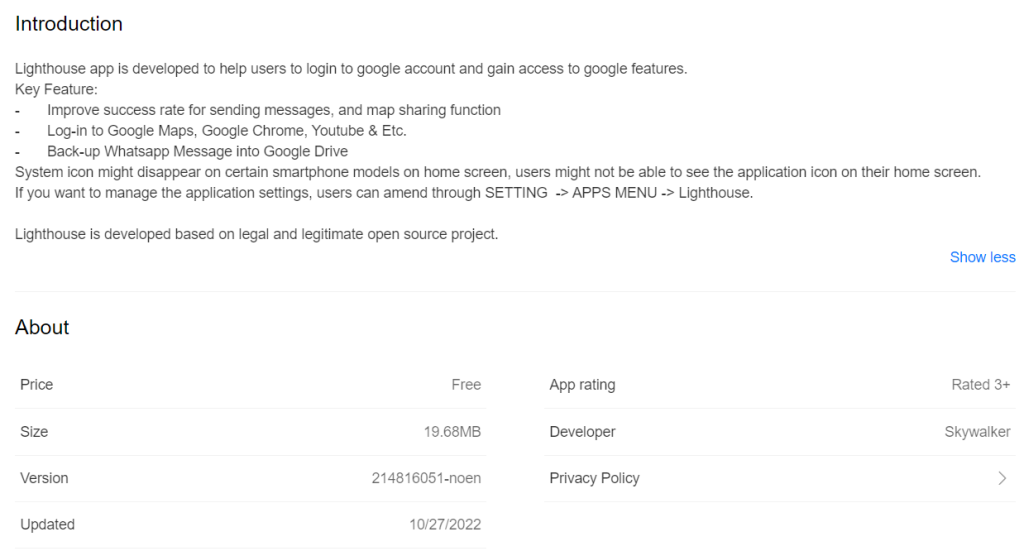
Task: Select the 19.68MB size value
Action: 452,432
